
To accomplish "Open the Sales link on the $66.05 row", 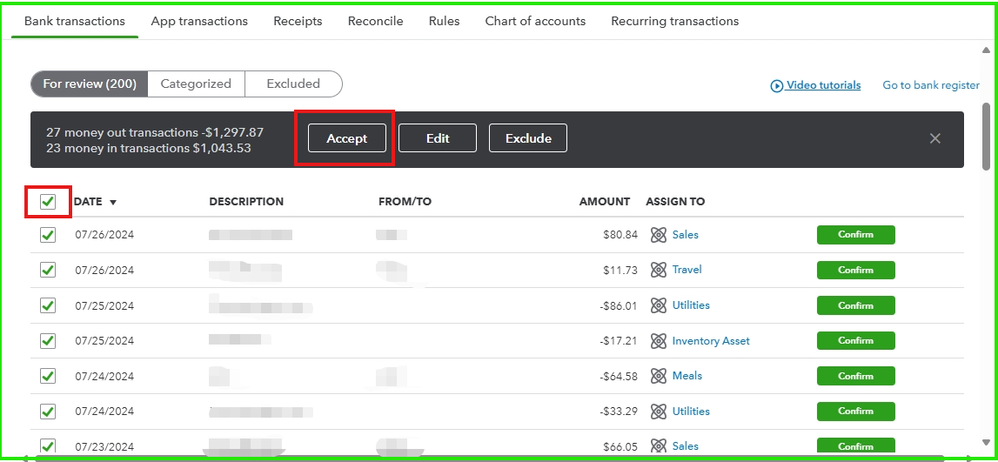I will point(685,446).
